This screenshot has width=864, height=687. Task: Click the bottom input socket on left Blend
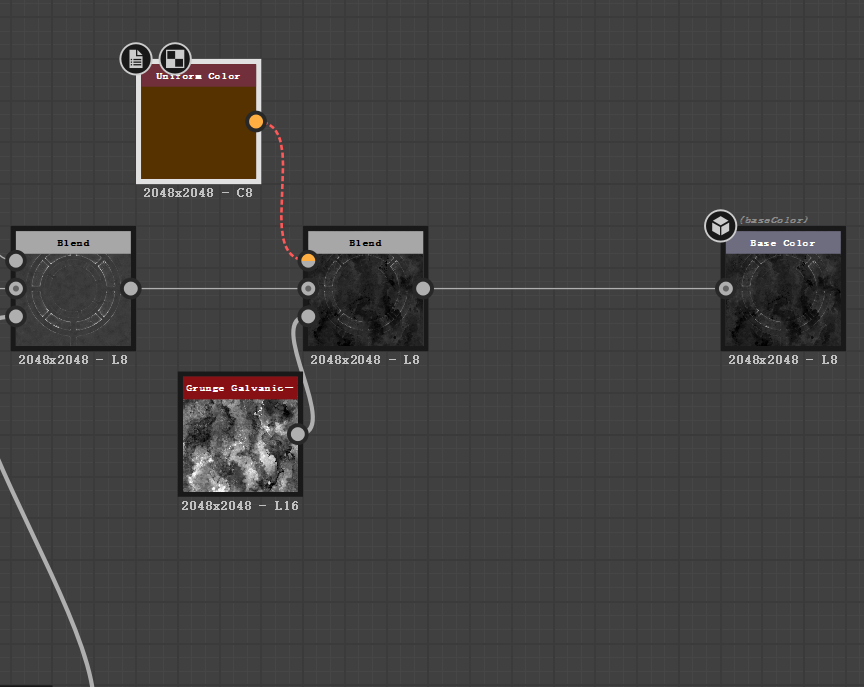point(16,316)
